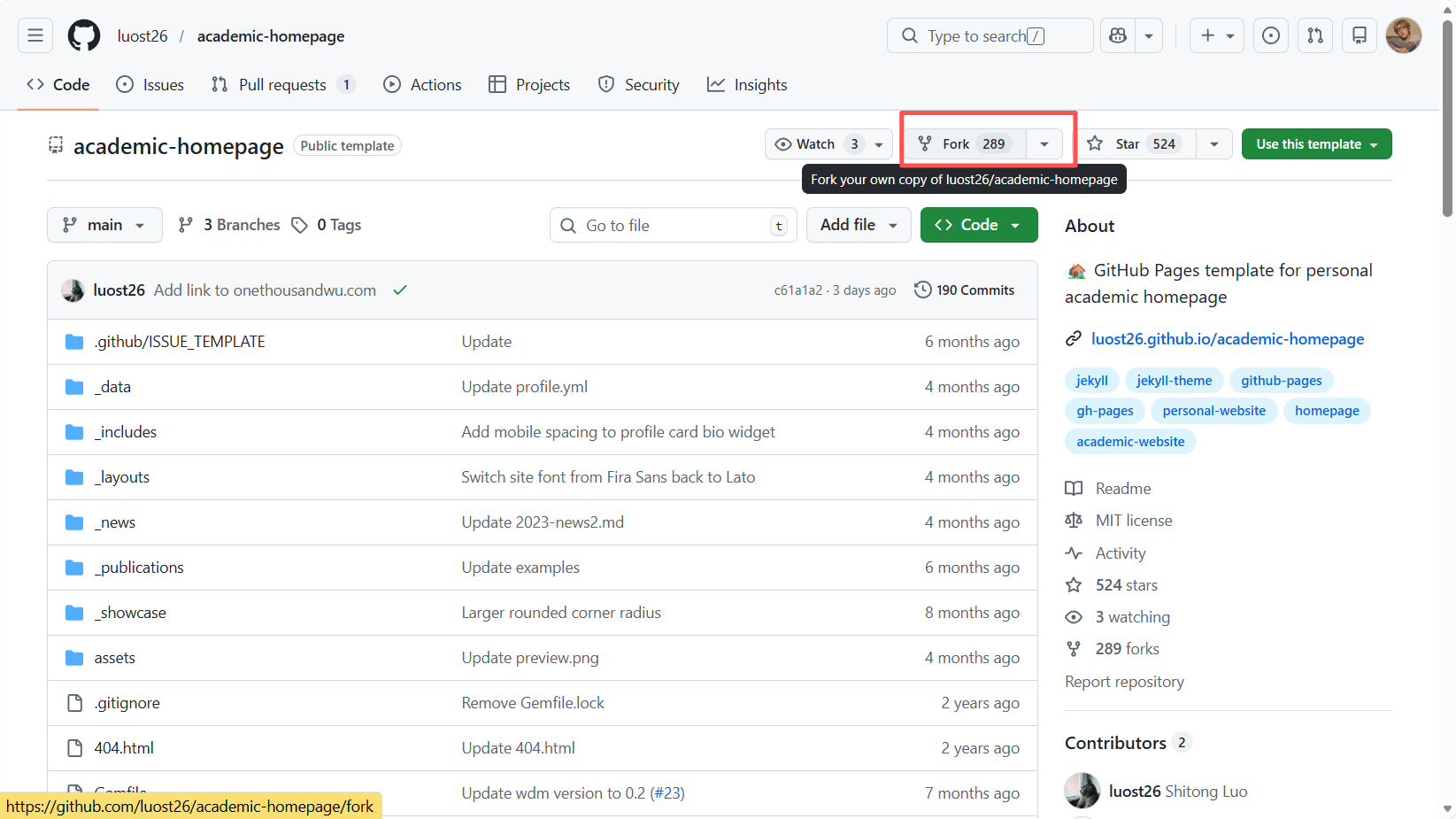Open the pull requests header icon
Screen dimensions: 1456x819
point(1315,35)
